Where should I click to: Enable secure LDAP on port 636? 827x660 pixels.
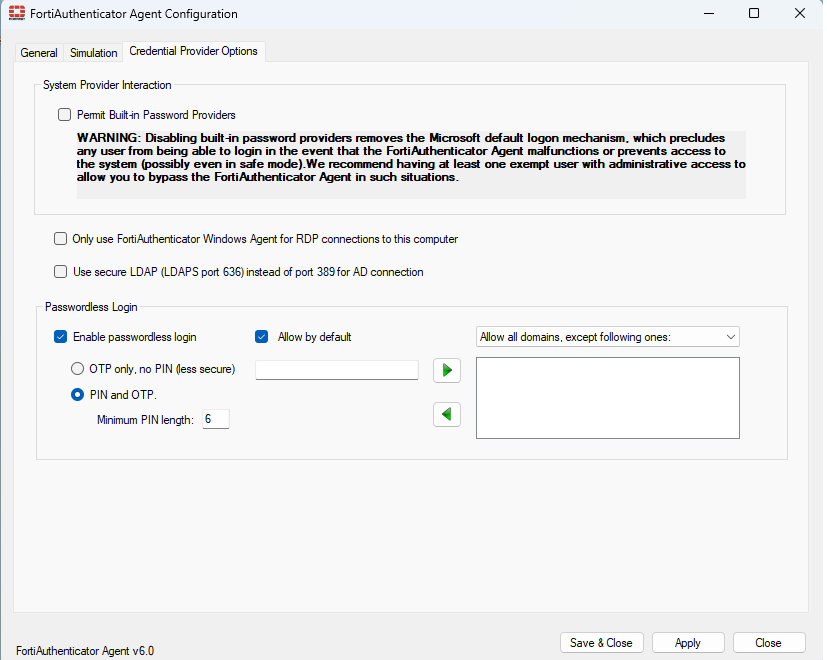[x=60, y=271]
